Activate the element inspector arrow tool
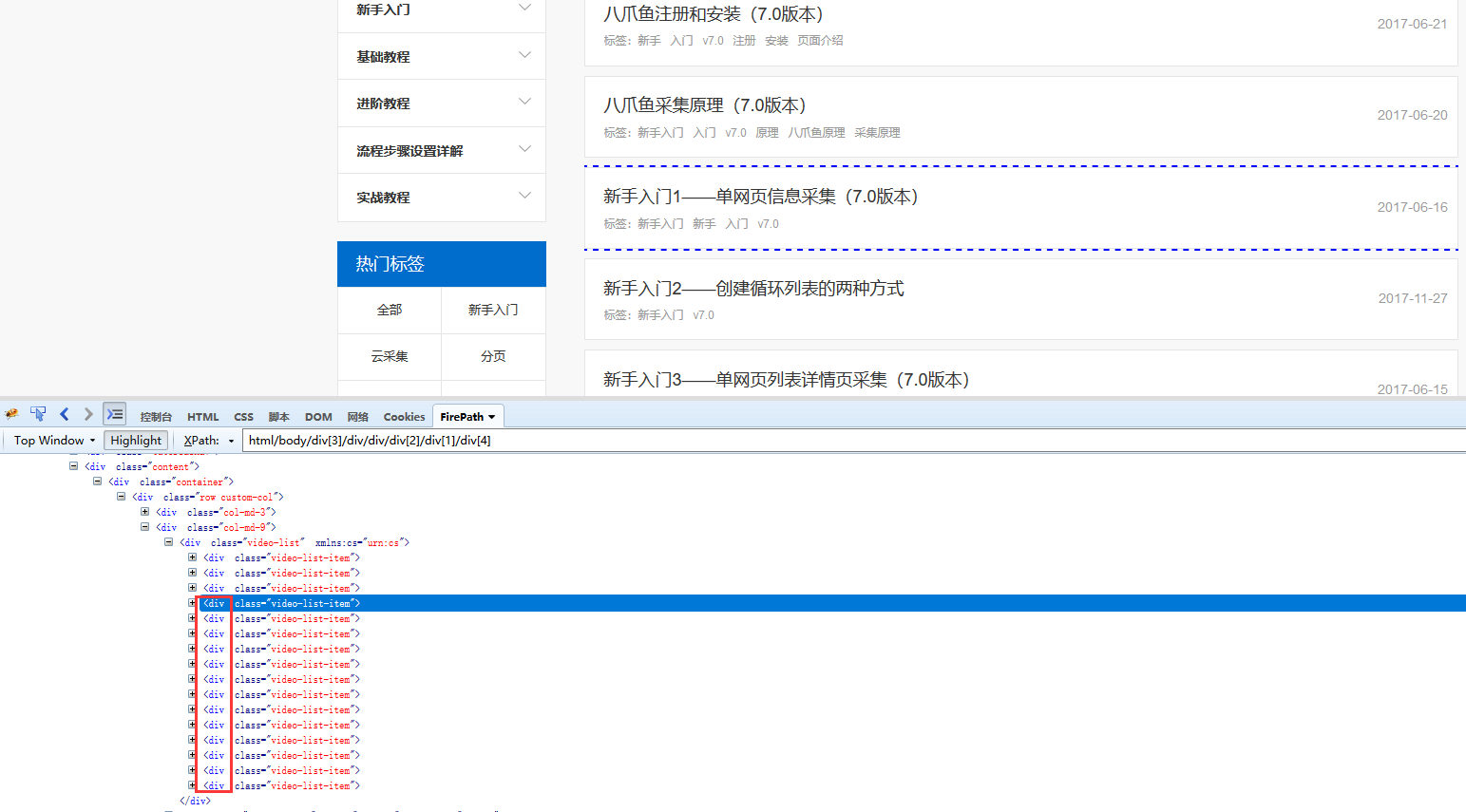 pos(38,414)
